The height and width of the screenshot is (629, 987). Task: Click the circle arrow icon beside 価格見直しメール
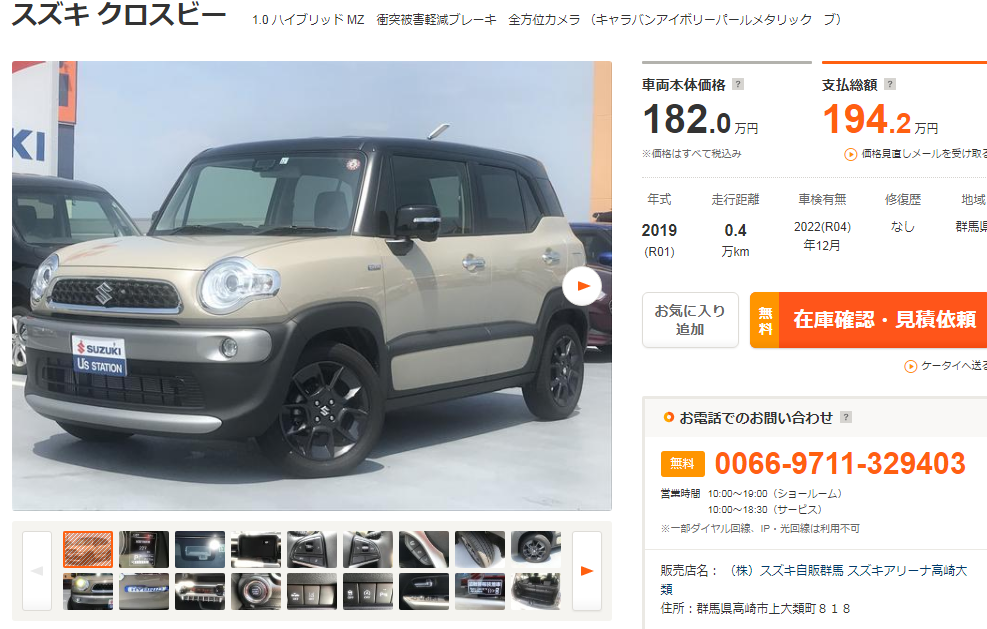coord(850,154)
